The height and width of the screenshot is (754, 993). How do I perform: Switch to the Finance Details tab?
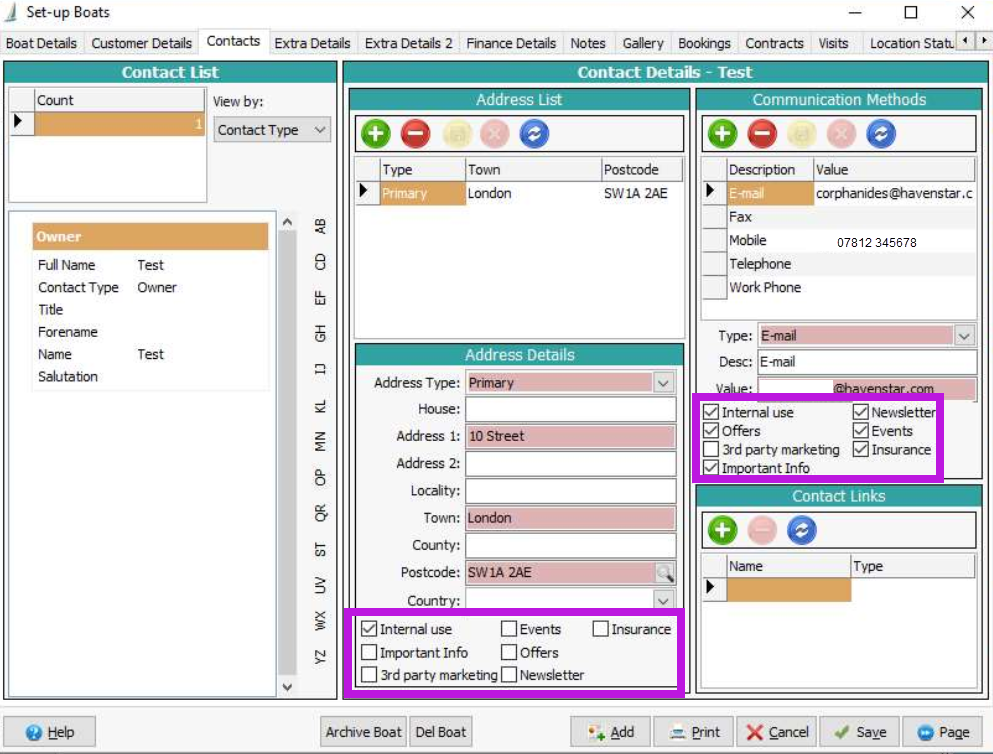pyautogui.click(x=511, y=43)
